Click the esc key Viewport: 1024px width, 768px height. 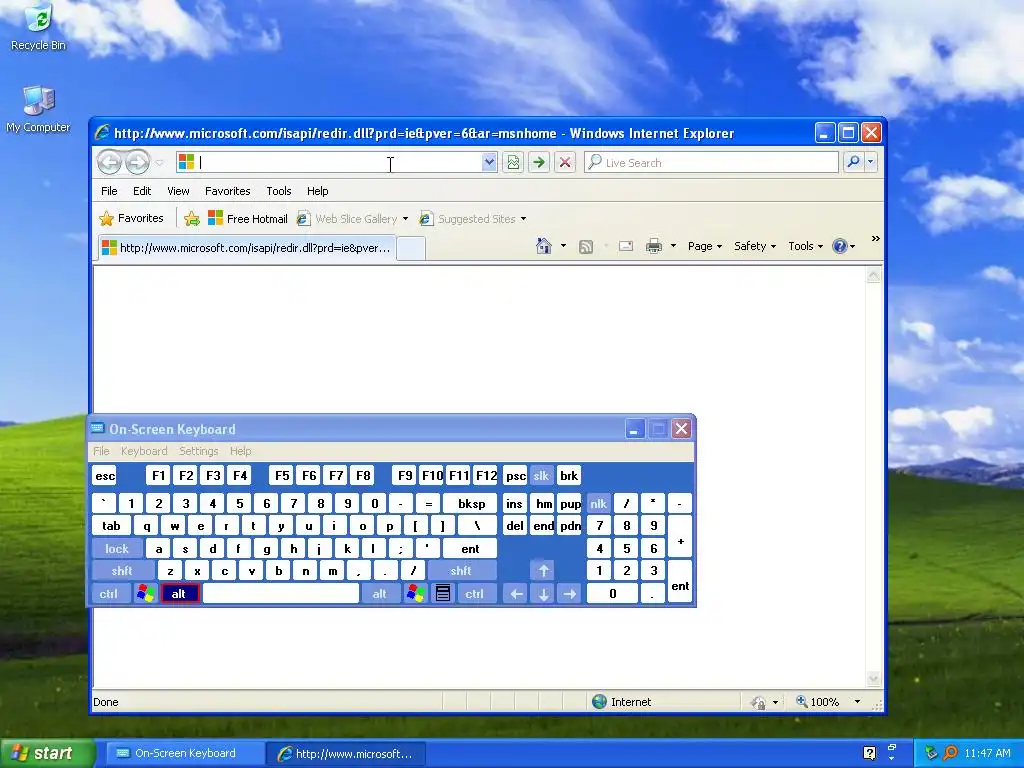pos(104,476)
